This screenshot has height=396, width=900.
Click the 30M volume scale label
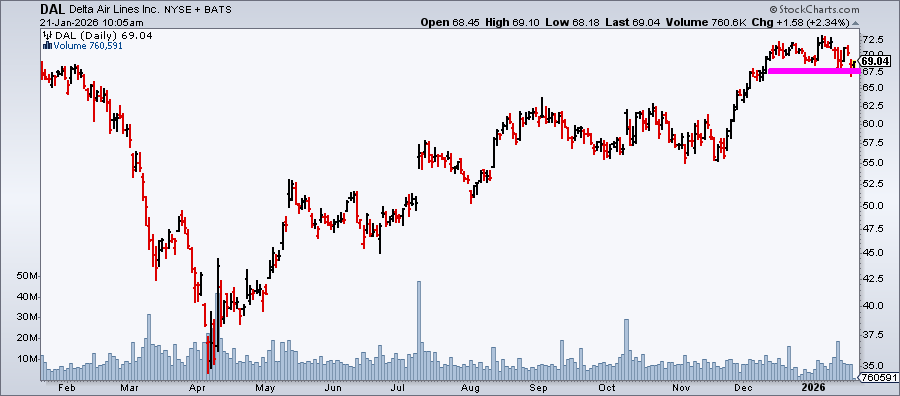coord(28,317)
